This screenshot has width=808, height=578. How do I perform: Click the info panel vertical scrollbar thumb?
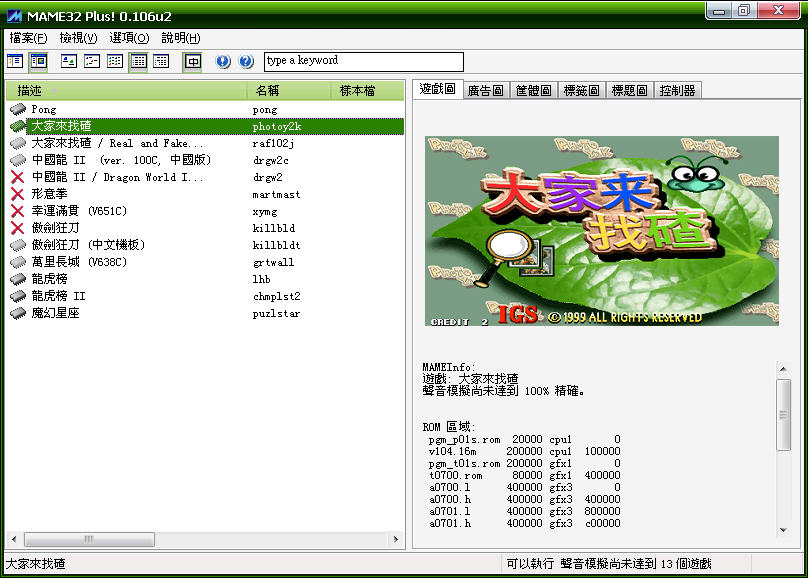[x=783, y=415]
